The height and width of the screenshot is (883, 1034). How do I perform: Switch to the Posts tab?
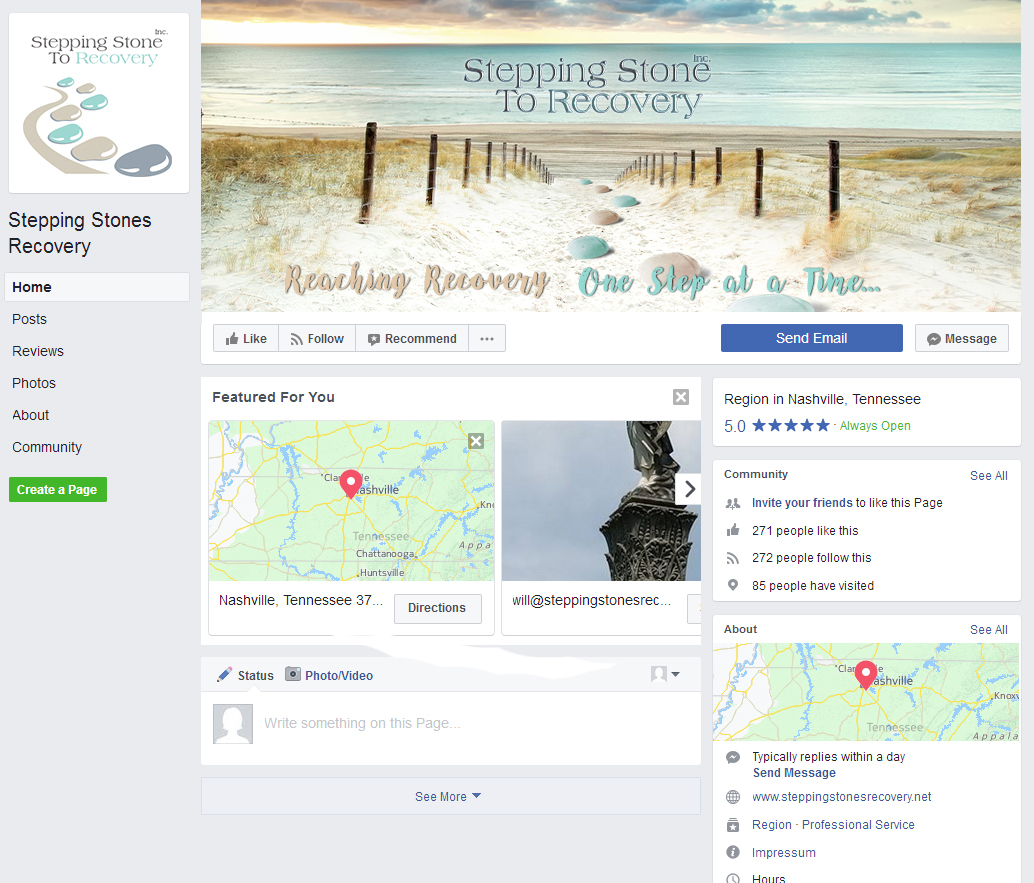tap(29, 319)
